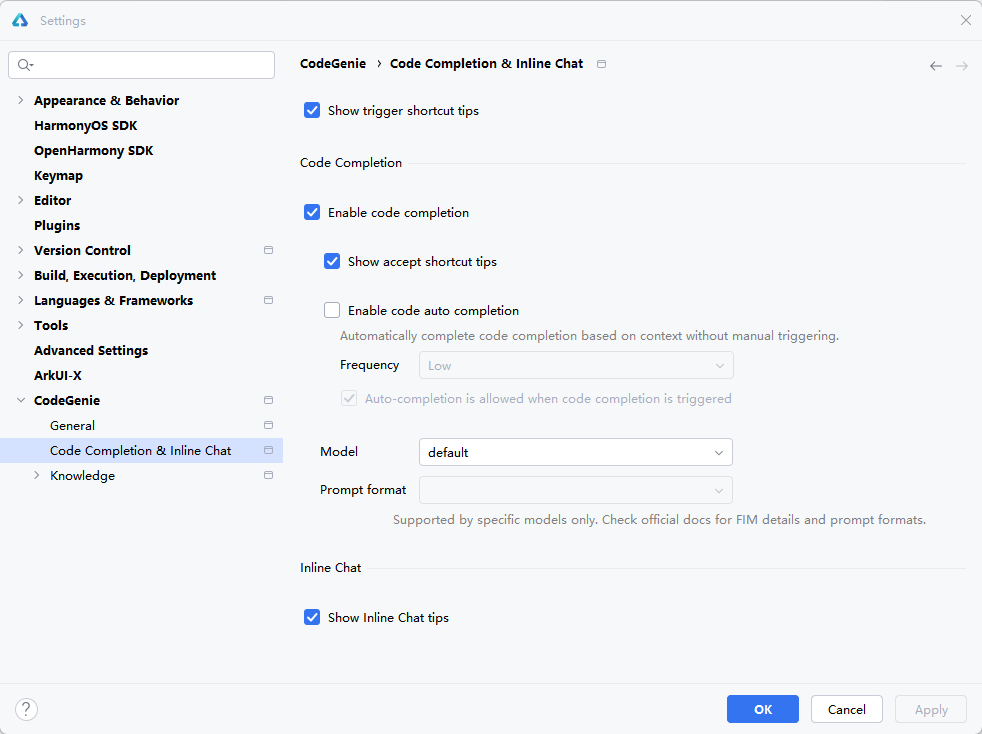The height and width of the screenshot is (734, 982).
Task: Open the Keymap settings page
Action: (58, 176)
